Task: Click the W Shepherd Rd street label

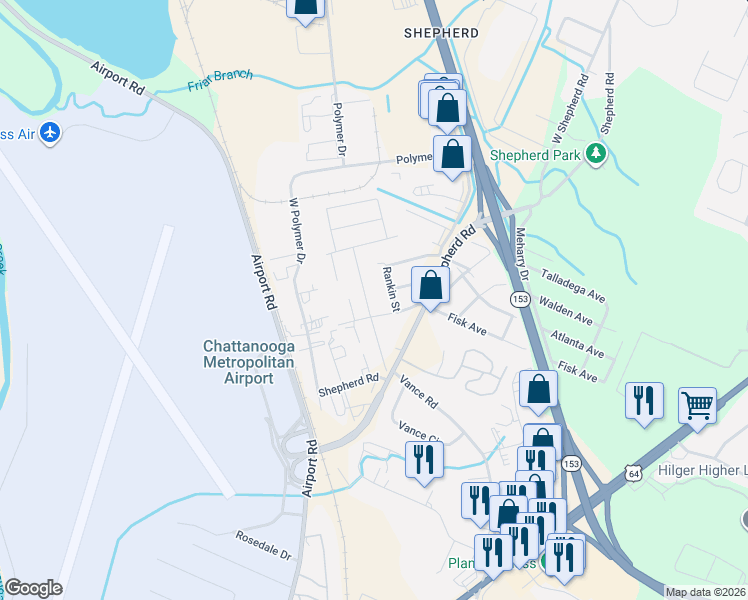Action: tap(570, 109)
